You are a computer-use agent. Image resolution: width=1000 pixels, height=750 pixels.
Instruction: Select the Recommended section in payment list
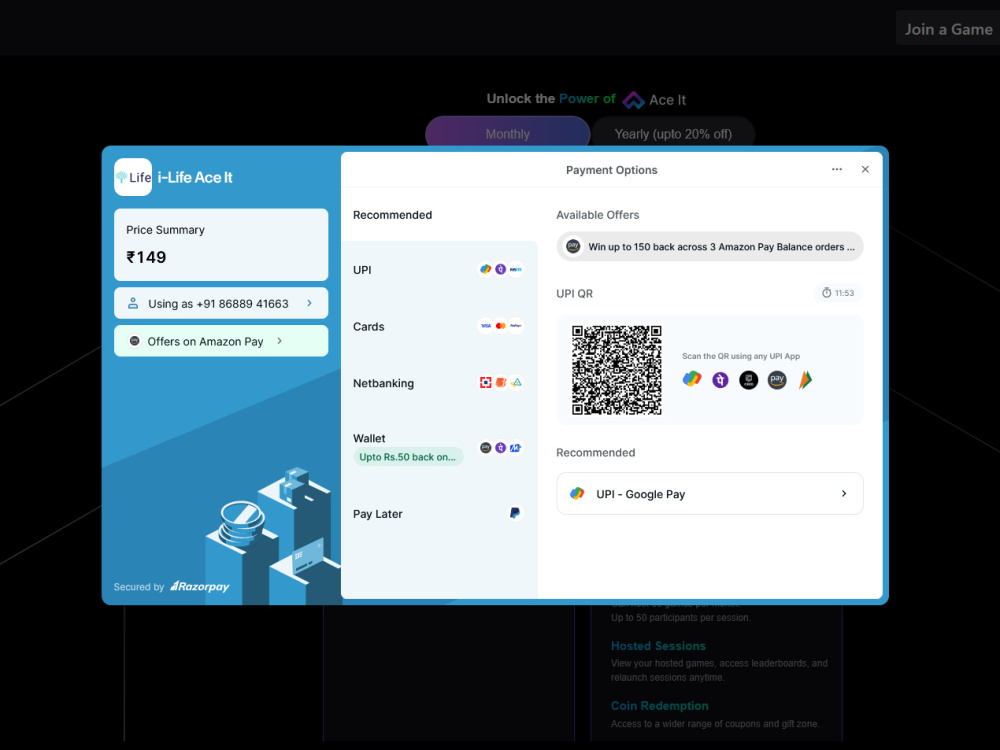[392, 215]
